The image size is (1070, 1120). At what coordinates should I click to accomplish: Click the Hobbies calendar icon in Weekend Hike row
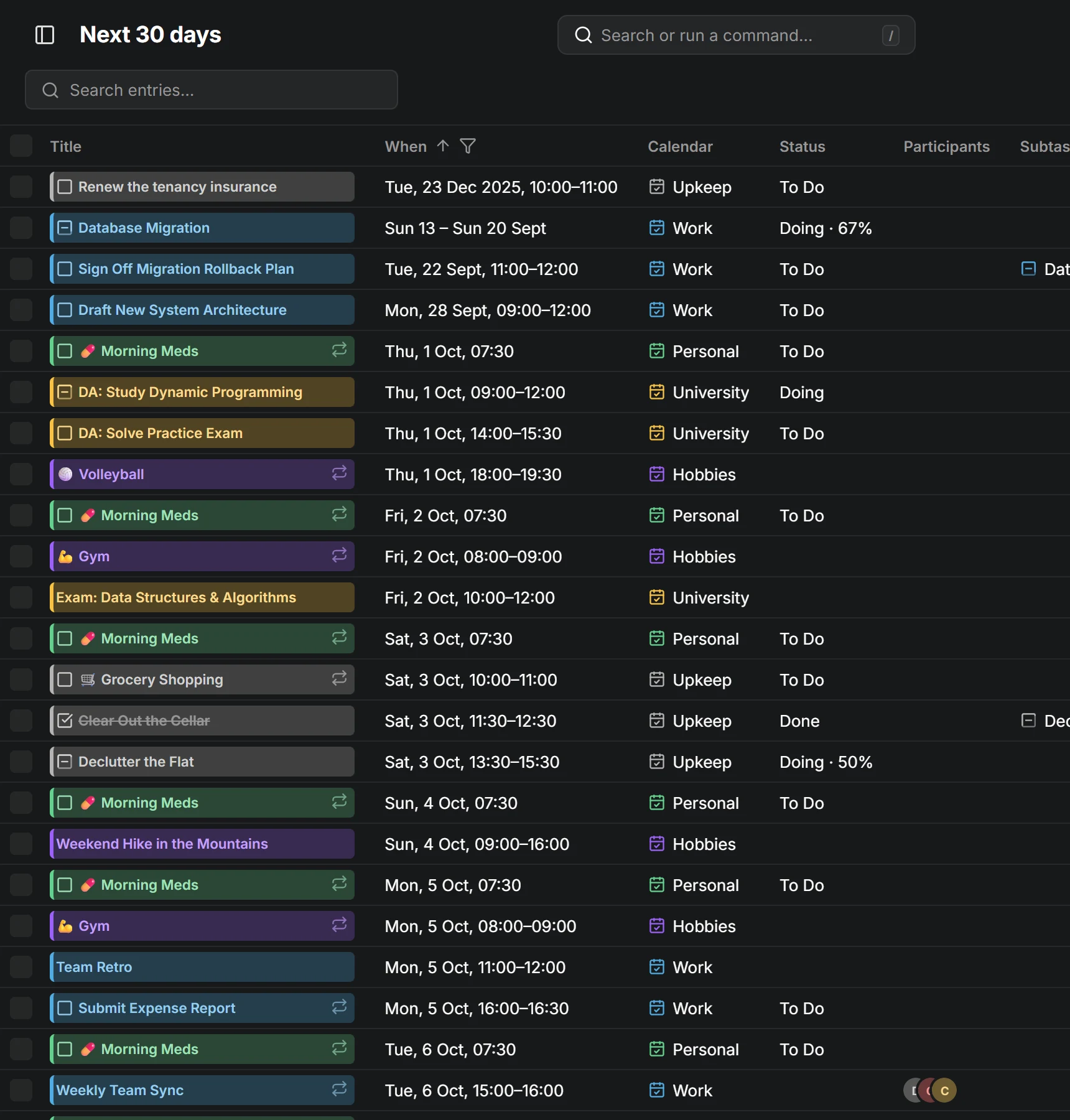point(657,844)
